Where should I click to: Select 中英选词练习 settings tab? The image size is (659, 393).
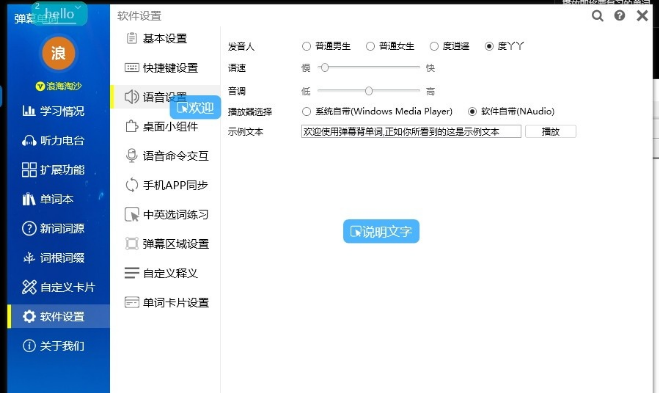165,214
